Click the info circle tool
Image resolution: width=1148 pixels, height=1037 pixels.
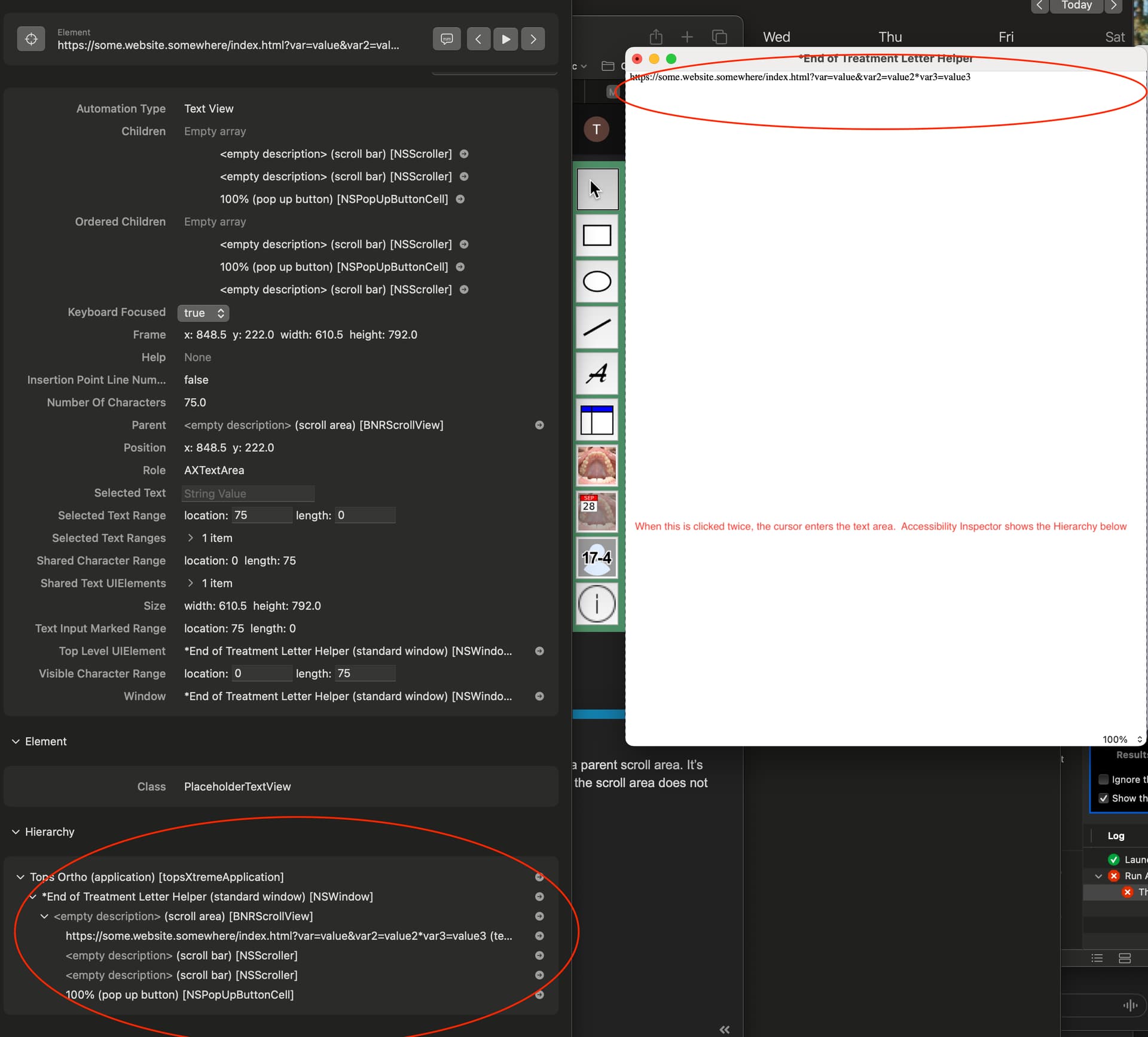[x=597, y=604]
